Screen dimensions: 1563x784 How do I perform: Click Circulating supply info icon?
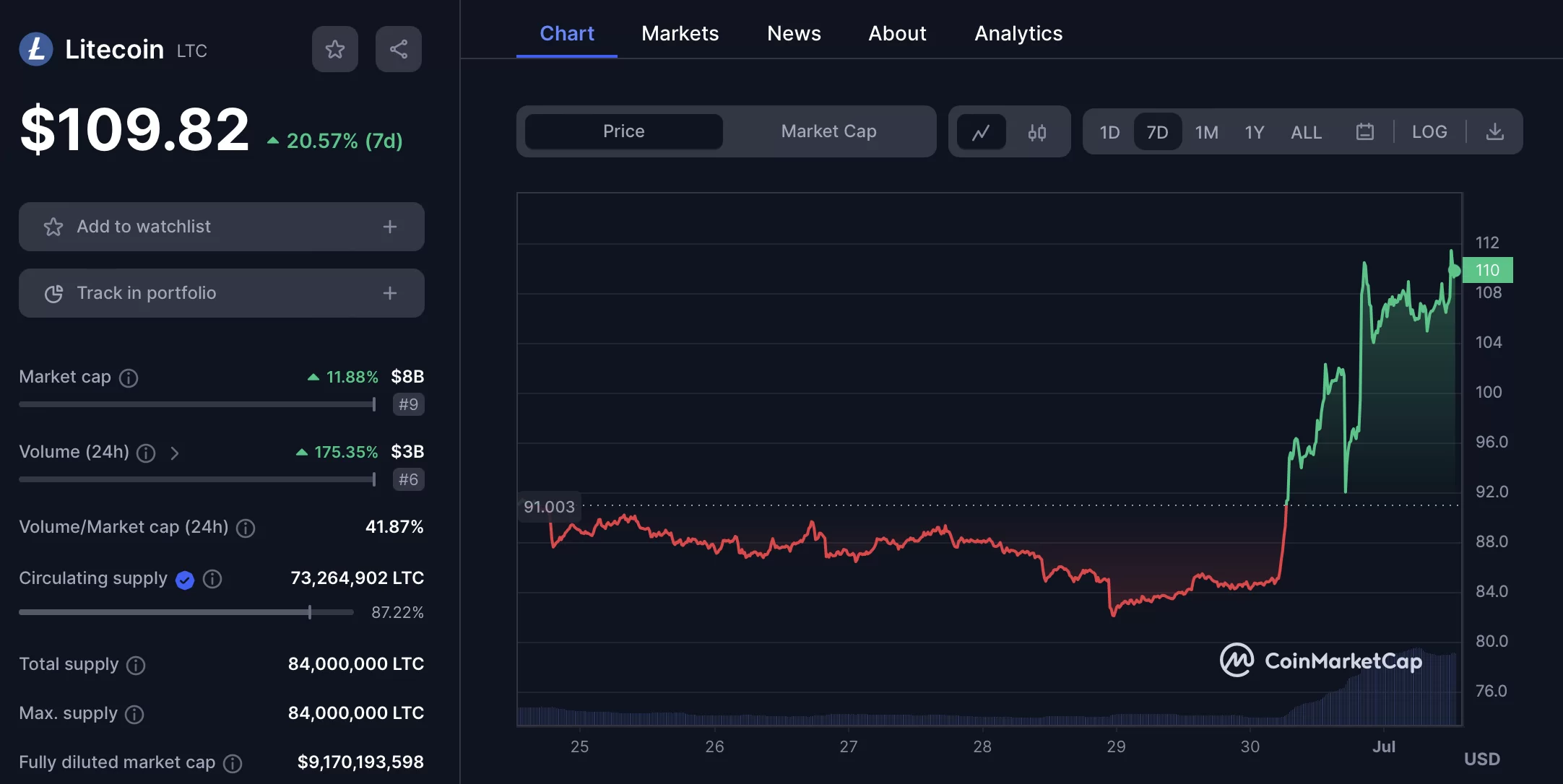pos(212,579)
